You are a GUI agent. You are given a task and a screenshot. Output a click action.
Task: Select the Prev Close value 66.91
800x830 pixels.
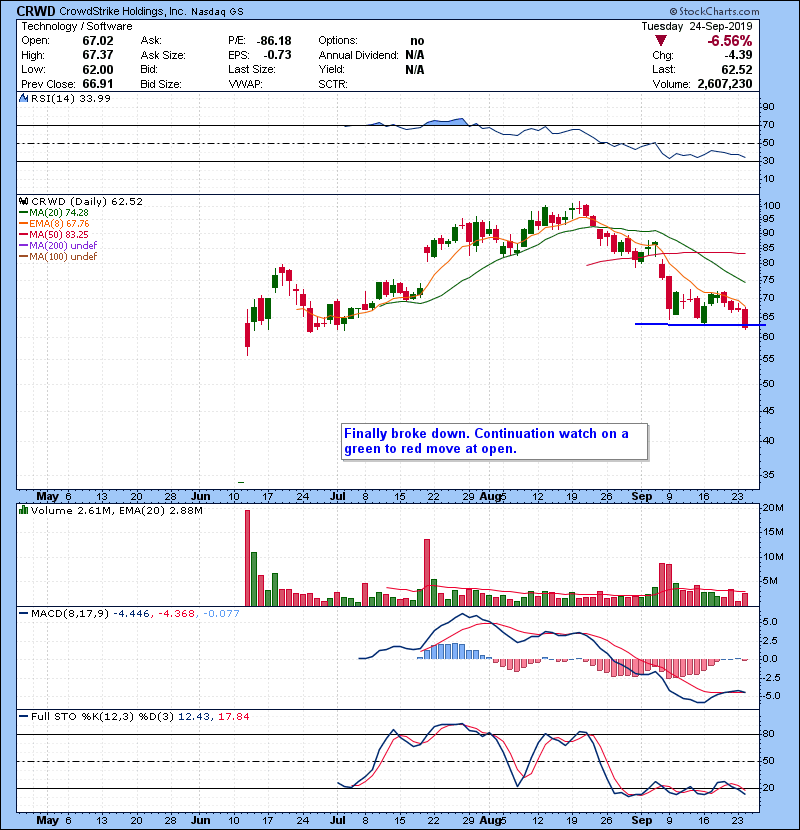tap(98, 84)
